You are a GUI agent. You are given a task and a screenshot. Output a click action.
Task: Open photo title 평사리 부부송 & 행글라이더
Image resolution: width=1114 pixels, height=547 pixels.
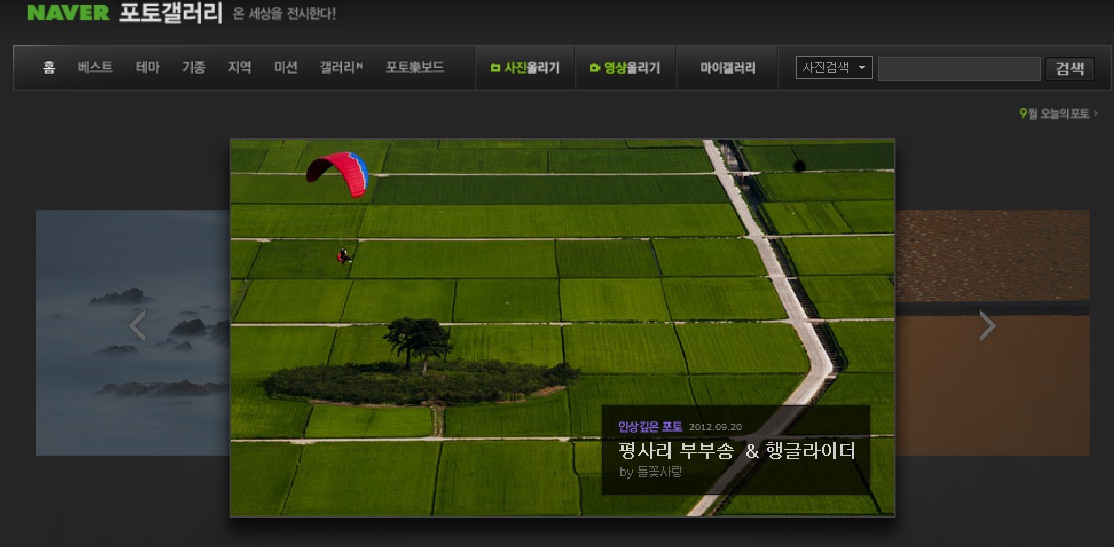[x=737, y=451]
